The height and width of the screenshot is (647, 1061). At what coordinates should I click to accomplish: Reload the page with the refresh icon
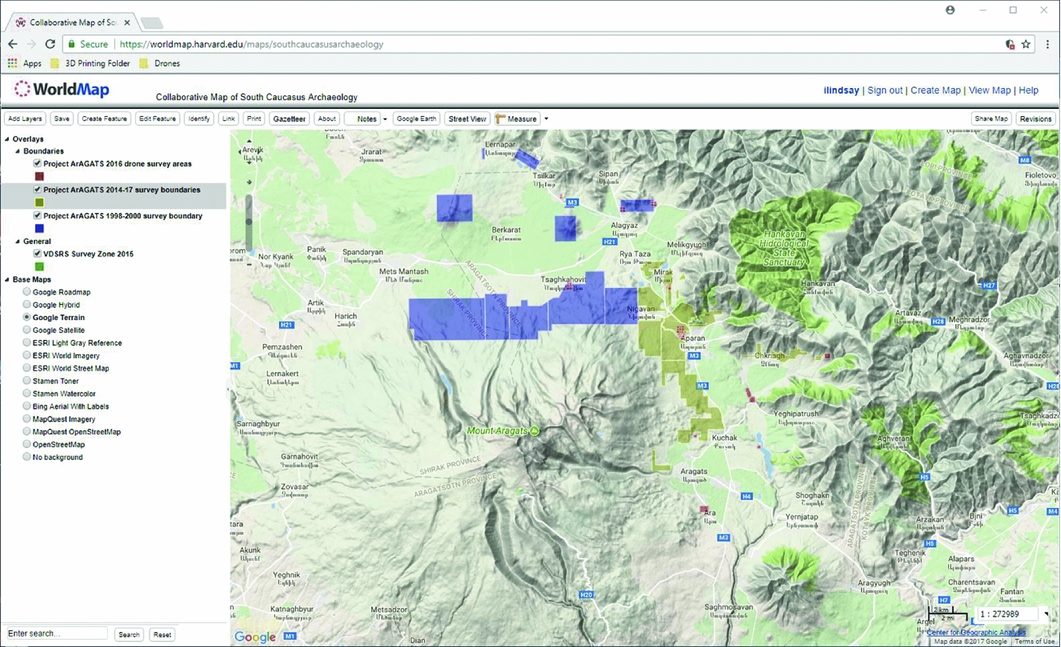point(50,44)
